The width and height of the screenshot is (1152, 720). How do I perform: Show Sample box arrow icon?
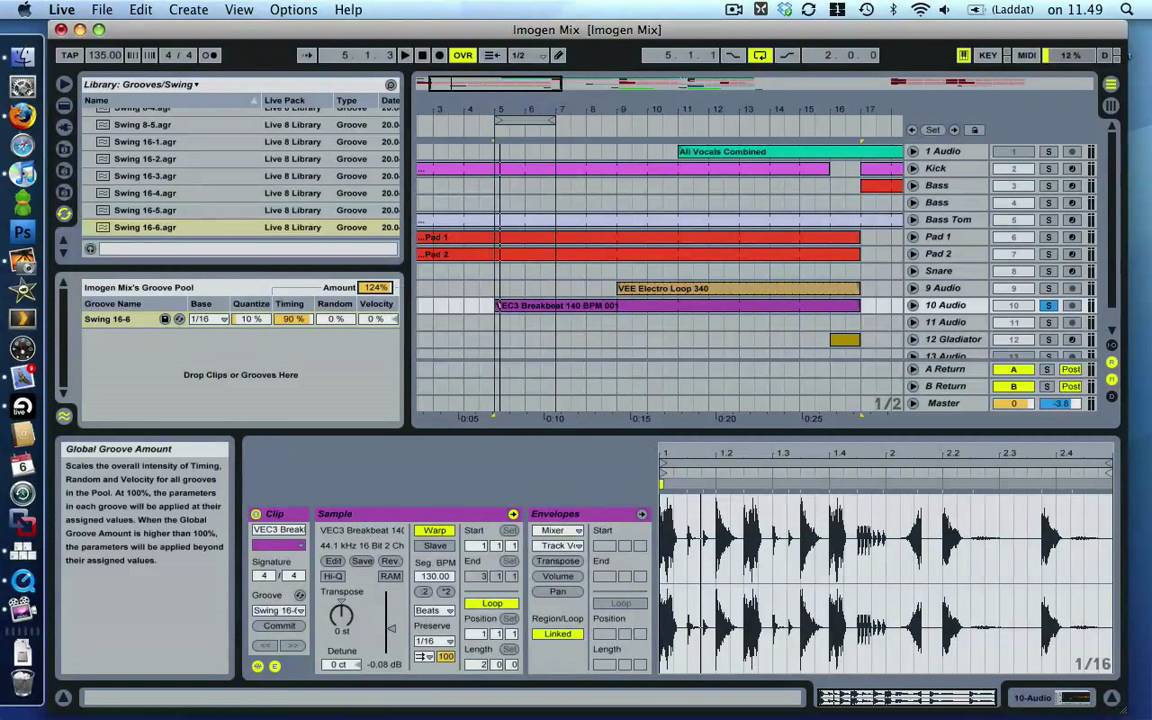513,514
